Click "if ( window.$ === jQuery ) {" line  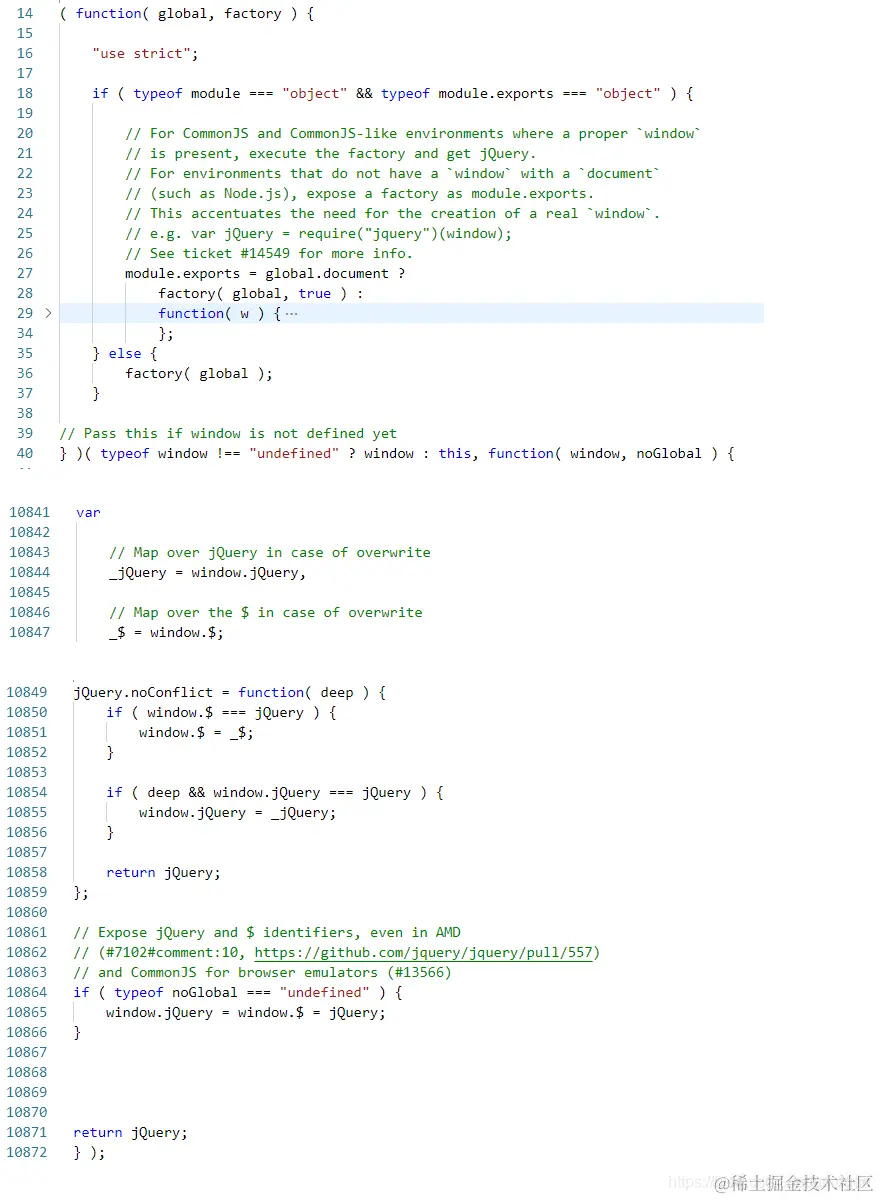pos(221,712)
